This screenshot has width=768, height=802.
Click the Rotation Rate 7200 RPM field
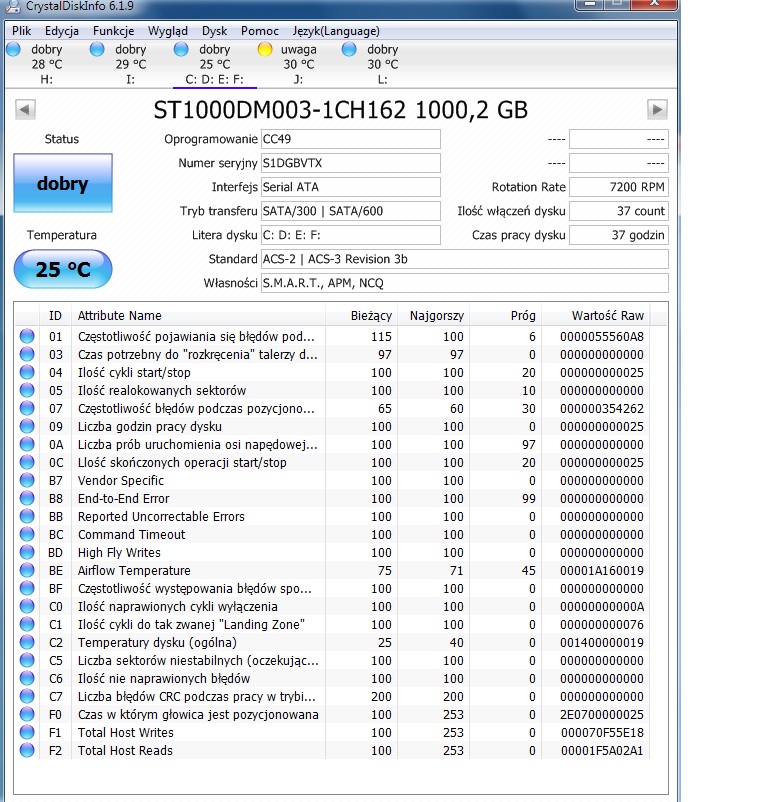[619, 187]
